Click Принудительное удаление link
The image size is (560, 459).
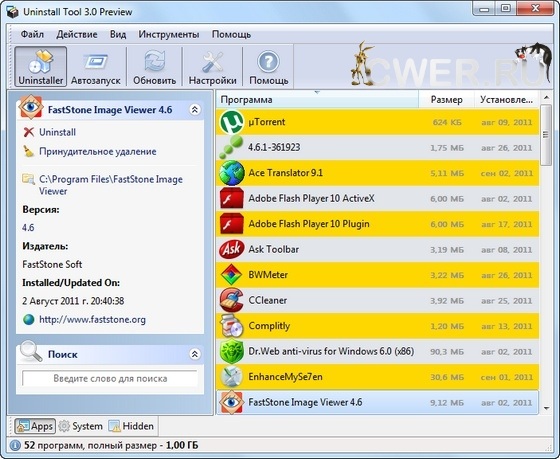coord(98,151)
